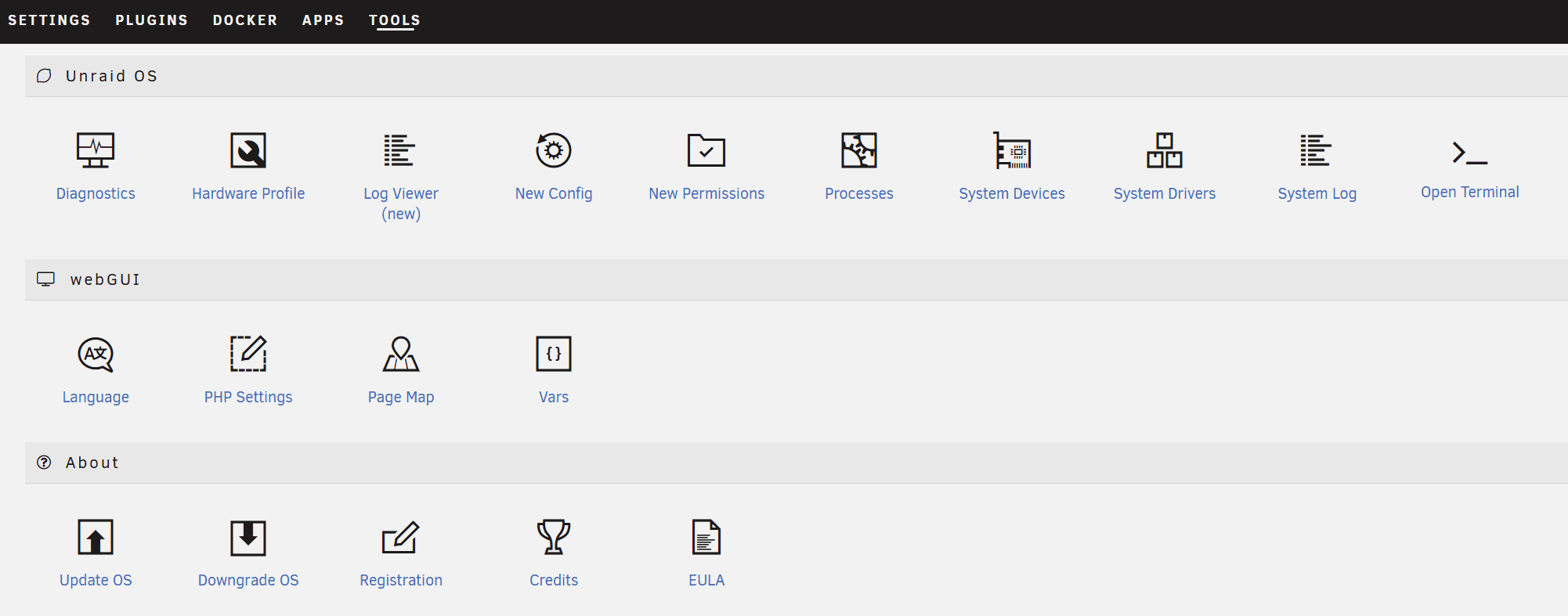Follow the Update OS text link
This screenshot has width=1568, height=616.
tap(96, 580)
